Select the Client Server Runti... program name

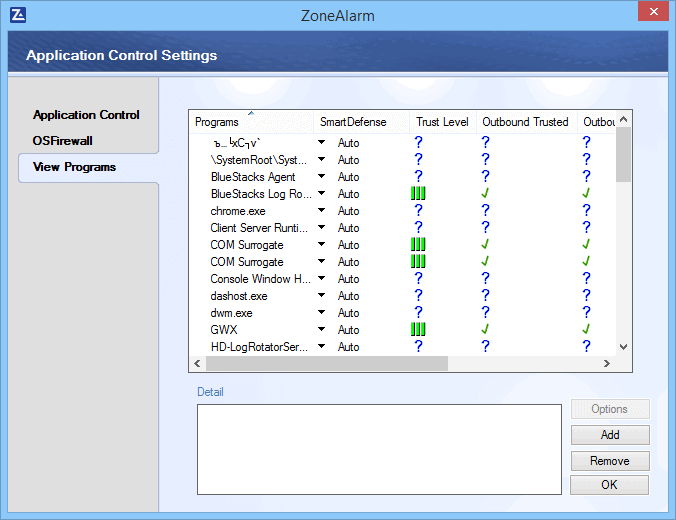[x=259, y=228]
